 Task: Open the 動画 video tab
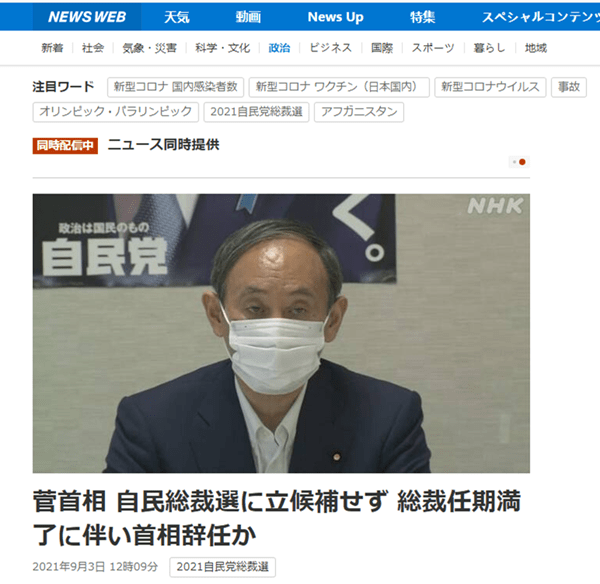click(x=248, y=17)
